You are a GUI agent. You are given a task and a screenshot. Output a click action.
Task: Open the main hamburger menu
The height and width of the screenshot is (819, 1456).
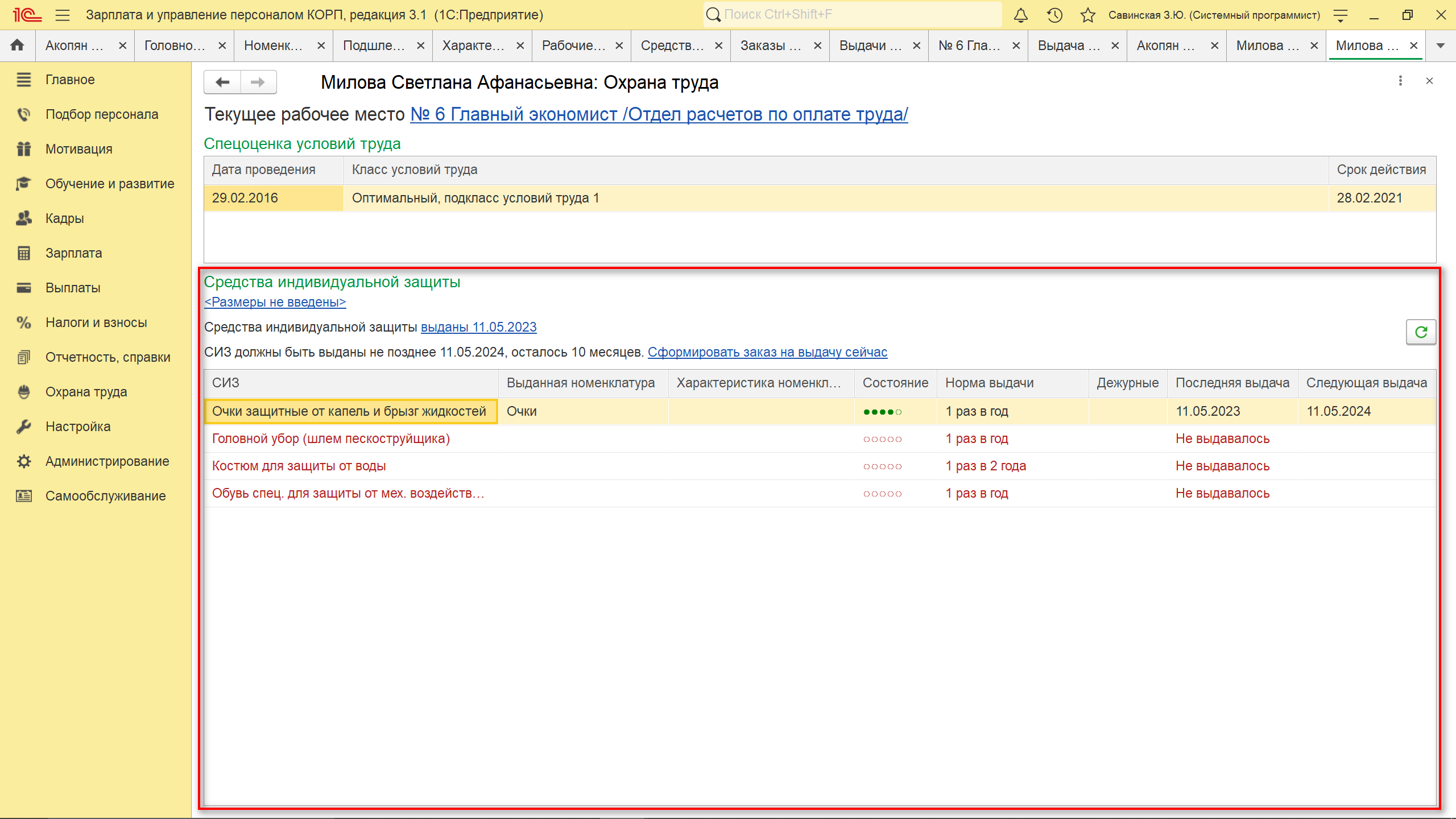tap(63, 15)
